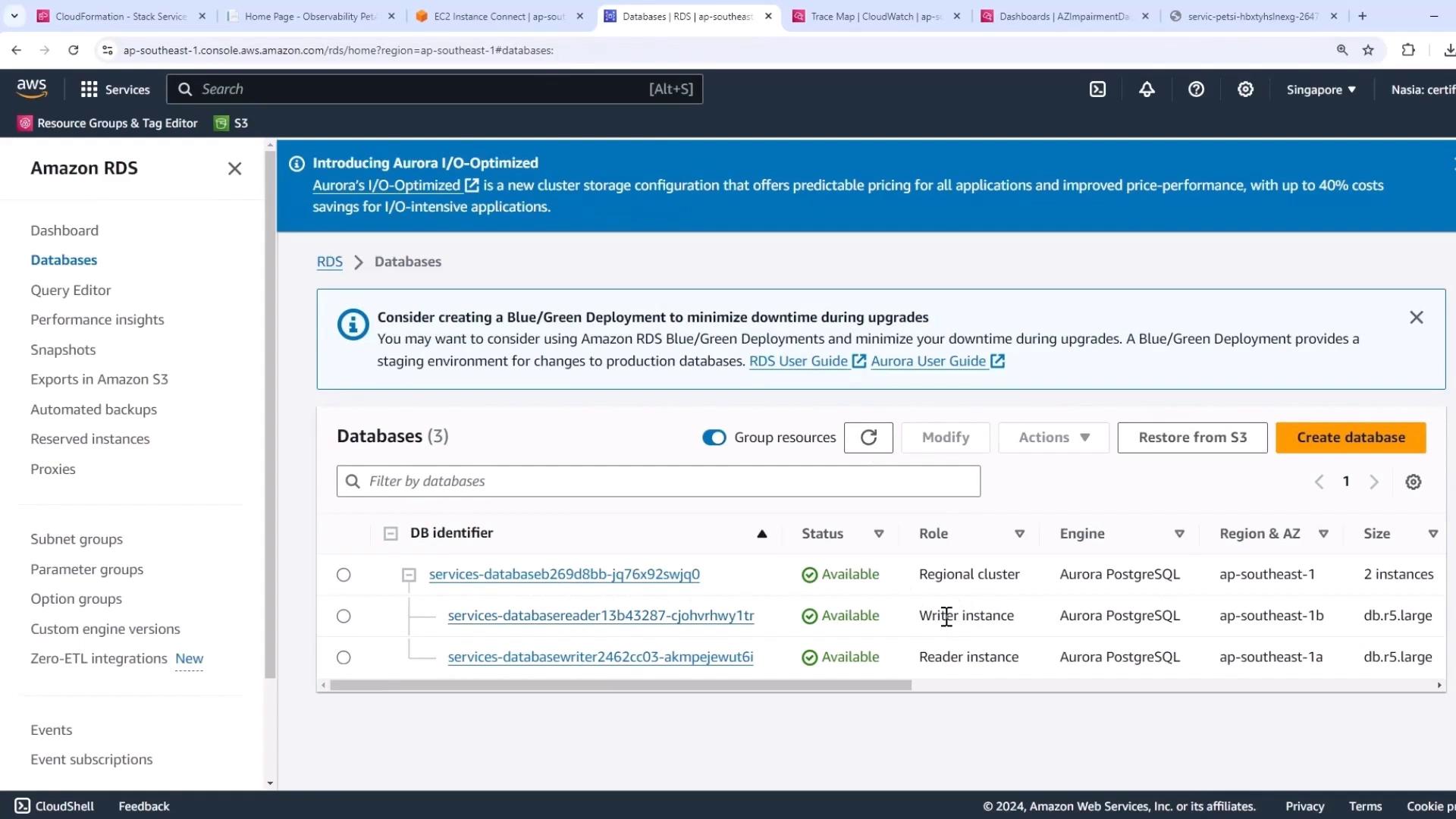1456x819 pixels.
Task: Open Region & AZ column filter arrow
Action: click(x=1323, y=534)
